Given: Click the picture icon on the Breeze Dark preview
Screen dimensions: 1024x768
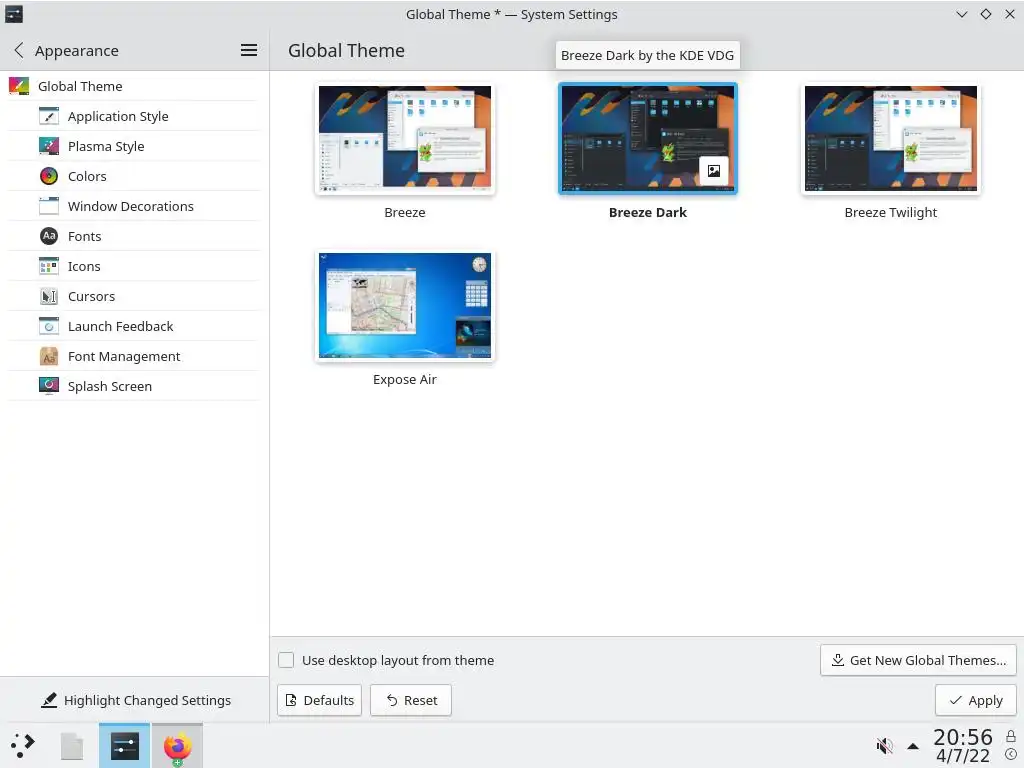Looking at the screenshot, I should pyautogui.click(x=714, y=171).
